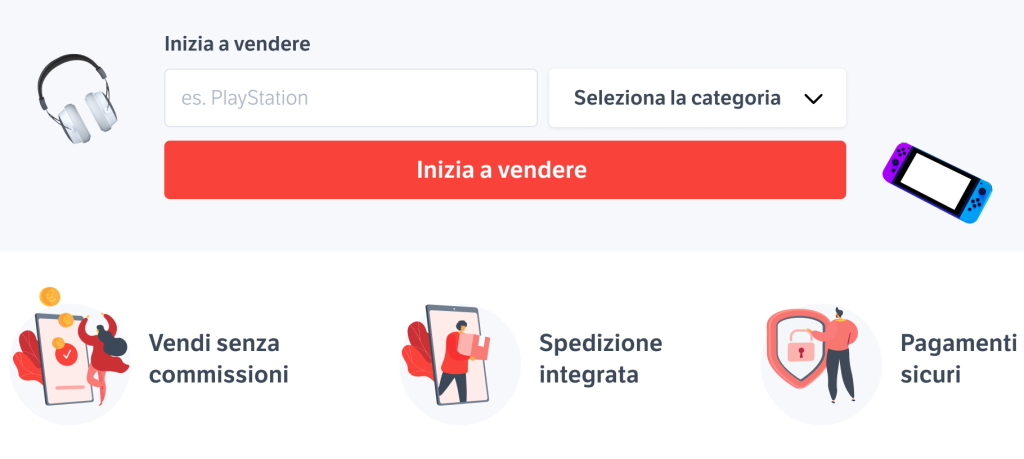Click the red leaves behind the delivery tablet

[415, 351]
